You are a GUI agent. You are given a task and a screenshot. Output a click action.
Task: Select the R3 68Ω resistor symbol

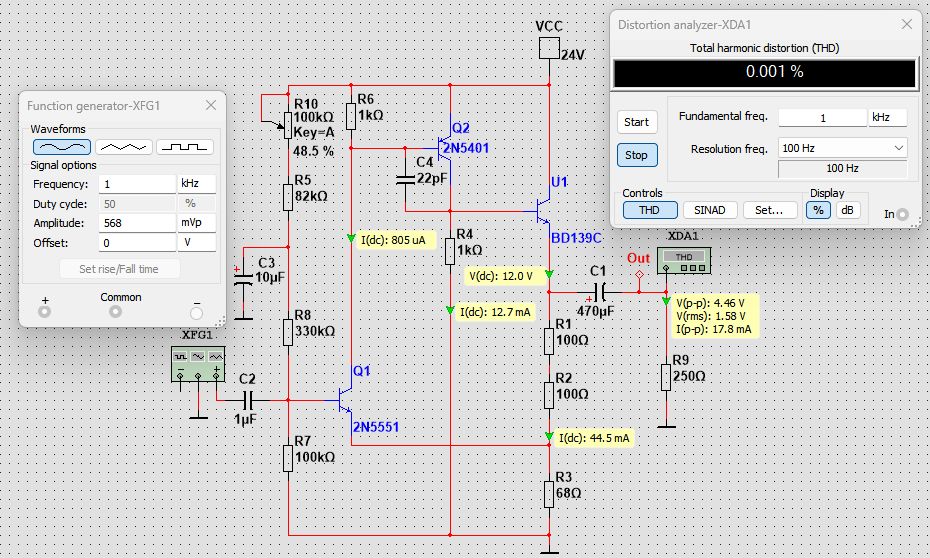point(549,495)
